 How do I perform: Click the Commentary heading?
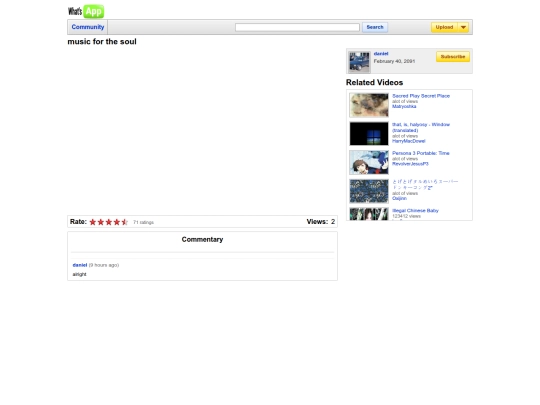tap(202, 239)
